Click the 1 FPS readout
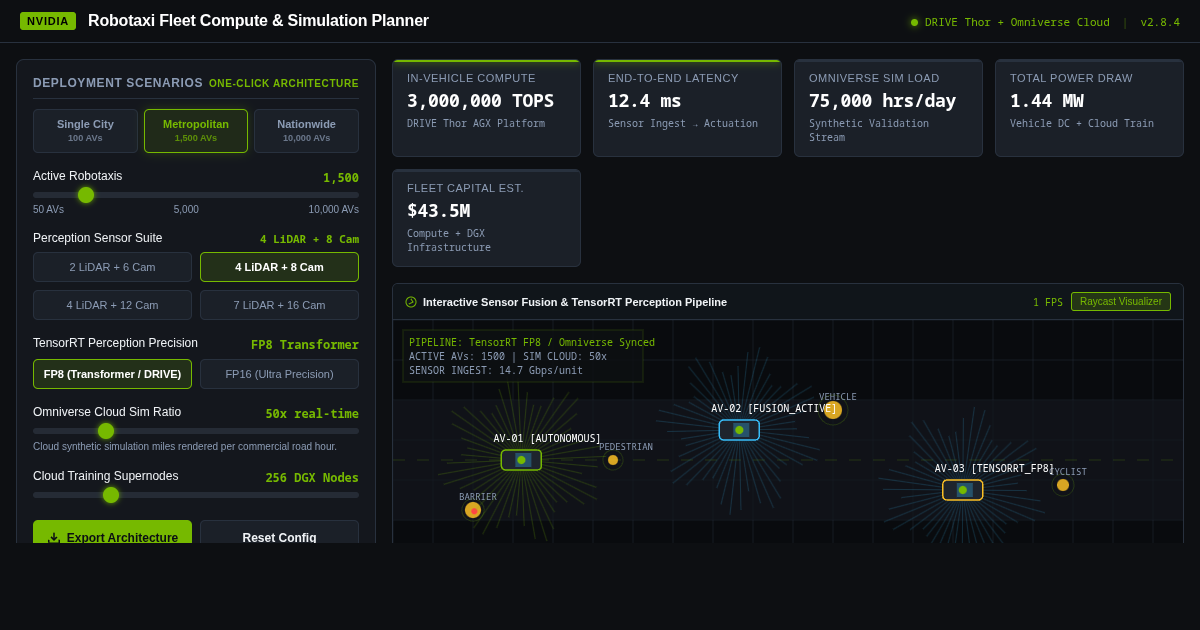This screenshot has width=1200, height=630. (x=1048, y=302)
